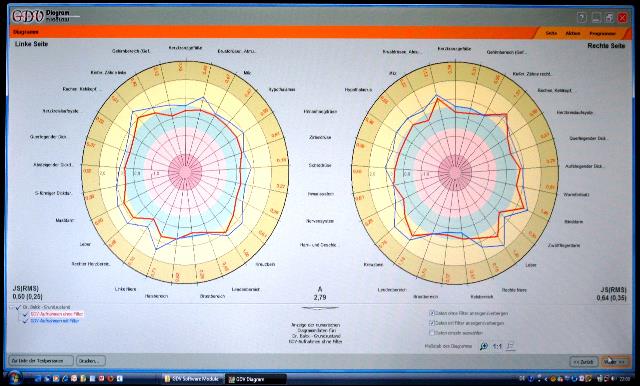
Task: Click the help question mark icon
Action: point(582,18)
